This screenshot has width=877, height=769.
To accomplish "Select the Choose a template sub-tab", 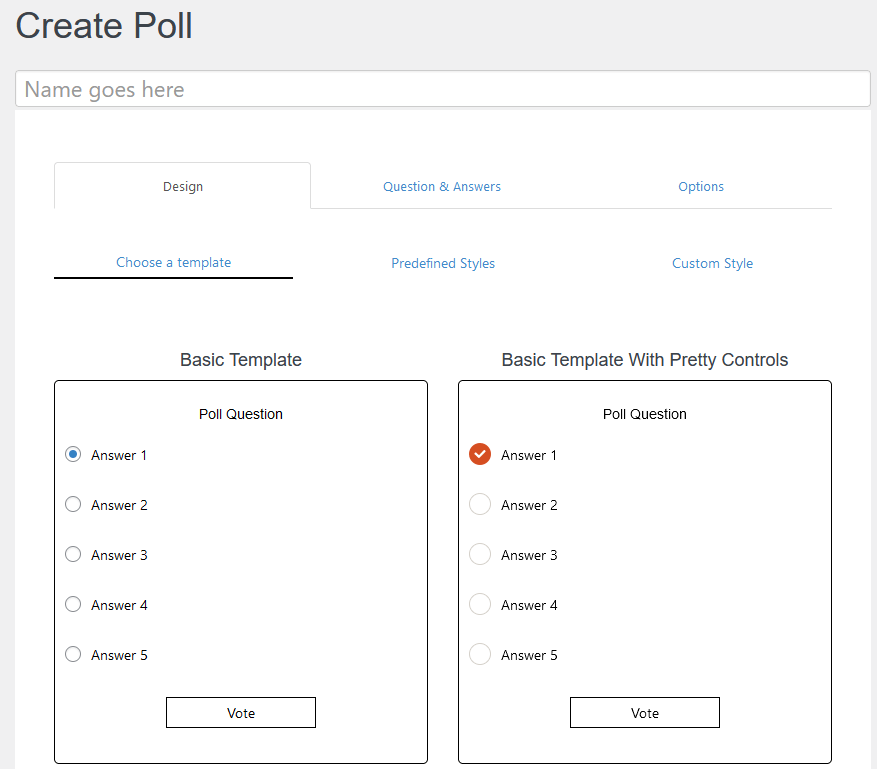I will (x=173, y=262).
